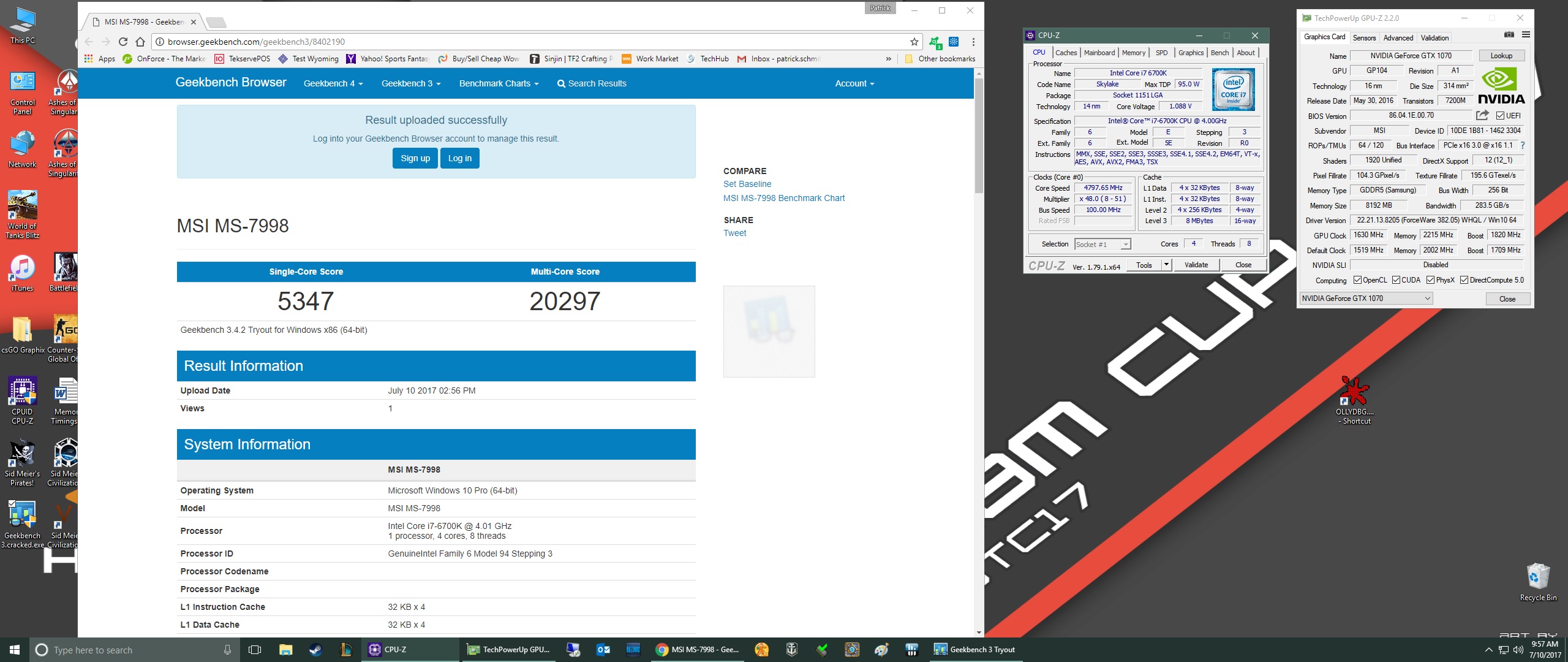Screen dimensions: 1568x662
Task: Expand the Geekbench 3 menu
Action: (411, 83)
